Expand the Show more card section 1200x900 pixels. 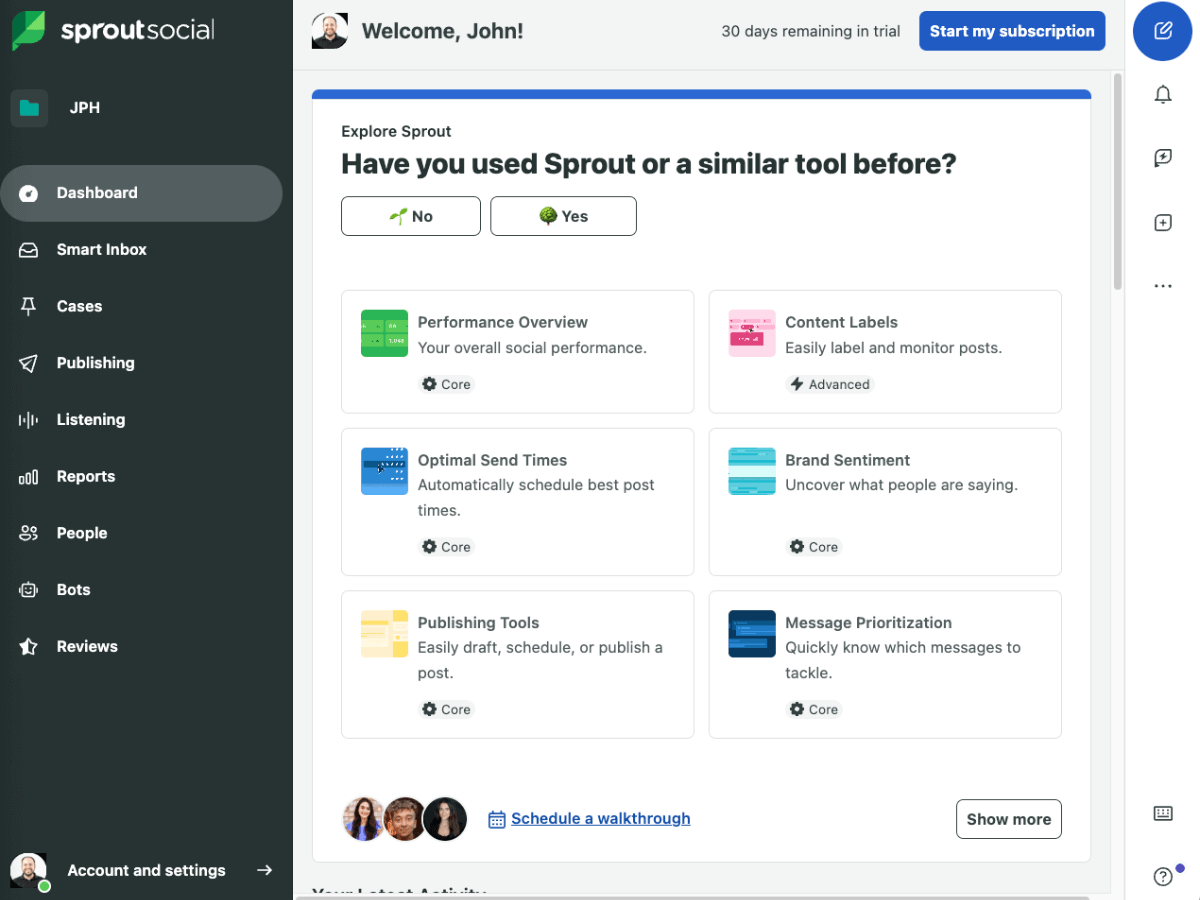(x=1008, y=818)
